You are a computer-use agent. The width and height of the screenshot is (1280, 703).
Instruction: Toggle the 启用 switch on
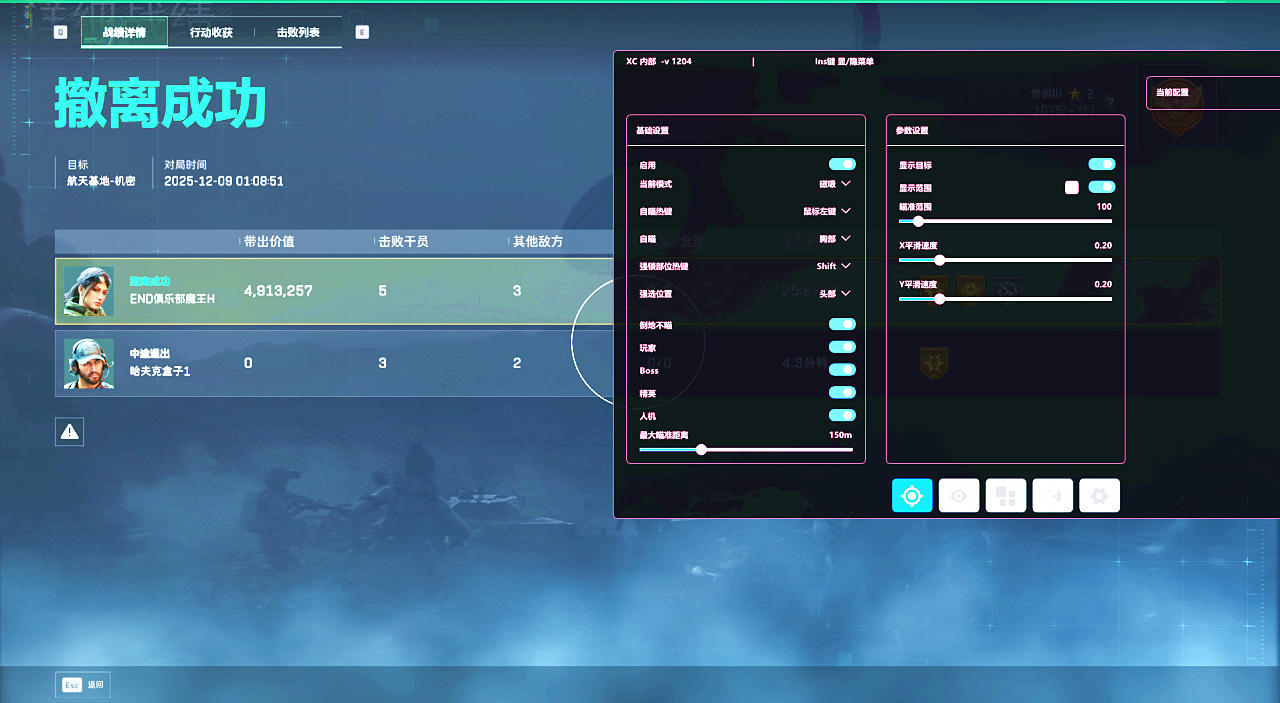tap(841, 164)
